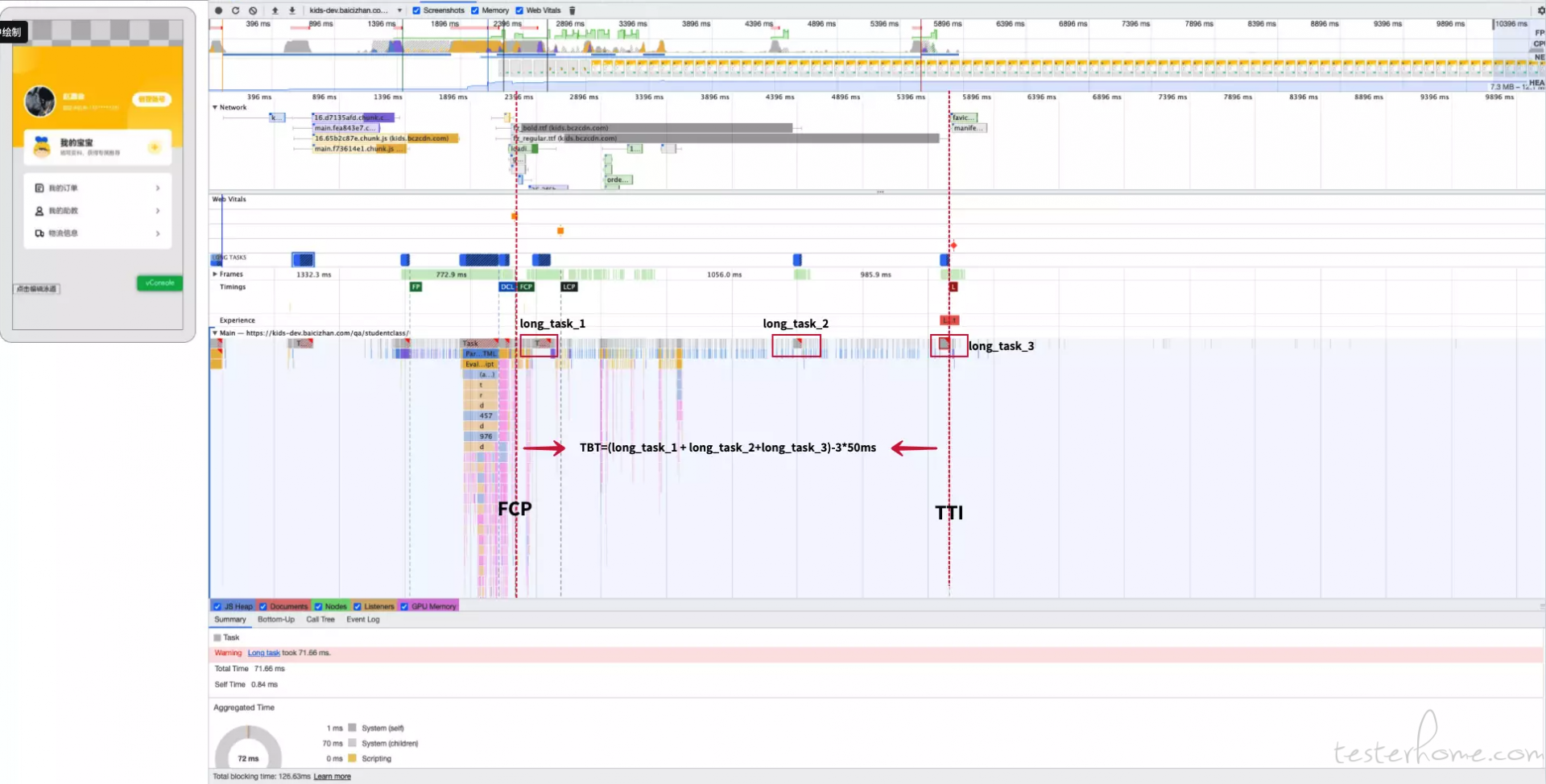Tap the plus icon on the baby card
1546x784 pixels.
[x=155, y=146]
